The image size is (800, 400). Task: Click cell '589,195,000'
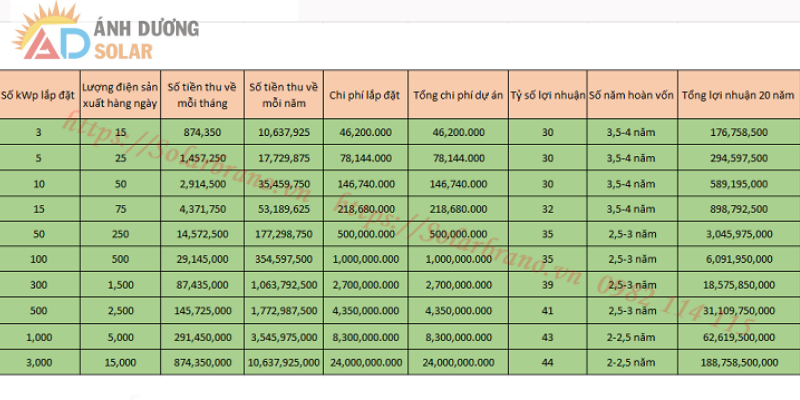point(739,184)
